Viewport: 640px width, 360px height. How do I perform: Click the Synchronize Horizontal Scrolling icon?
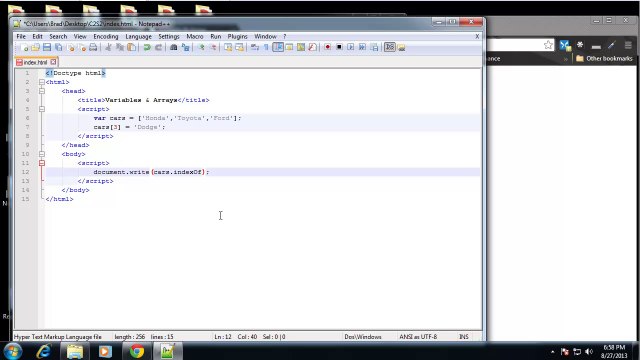pos(240,47)
